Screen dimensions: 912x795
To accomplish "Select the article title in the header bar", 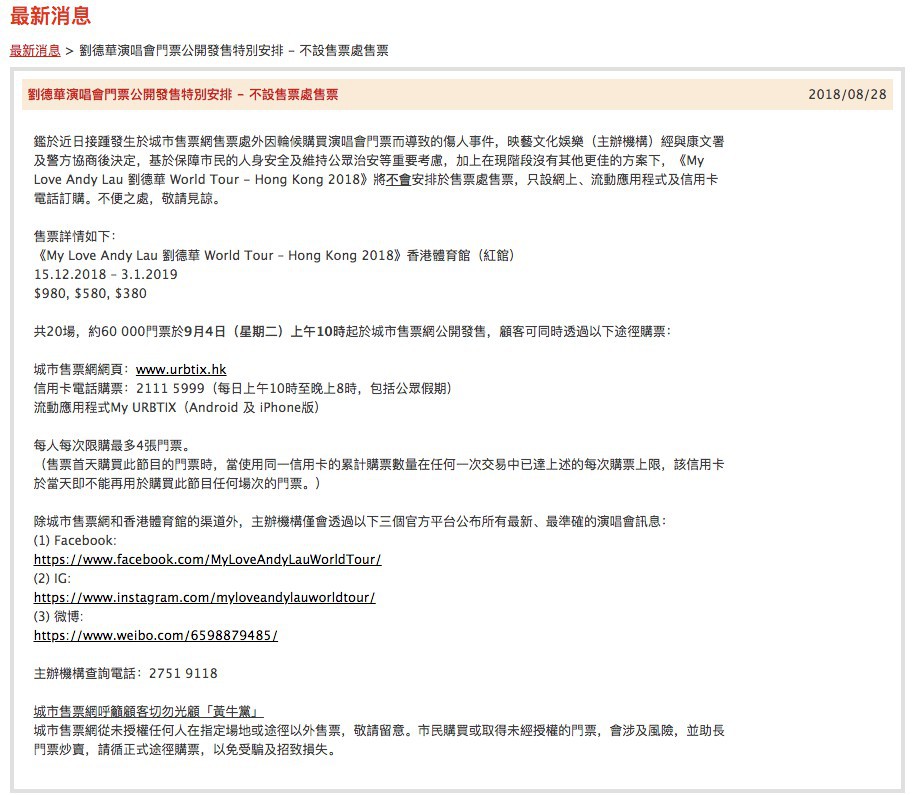I will pyautogui.click(x=182, y=95).
